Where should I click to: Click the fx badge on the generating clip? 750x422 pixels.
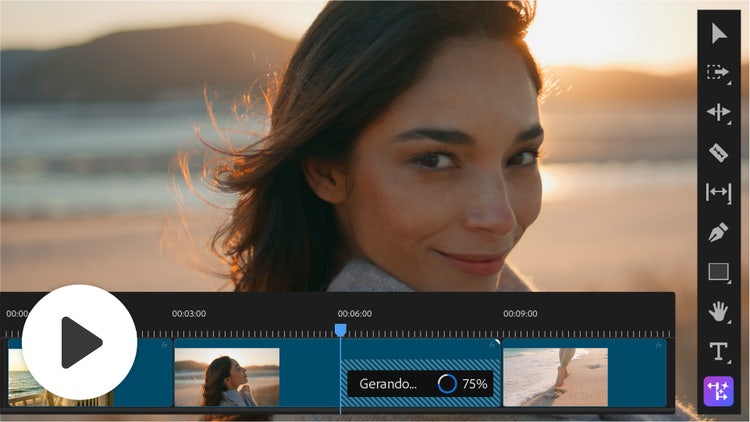tap(492, 345)
